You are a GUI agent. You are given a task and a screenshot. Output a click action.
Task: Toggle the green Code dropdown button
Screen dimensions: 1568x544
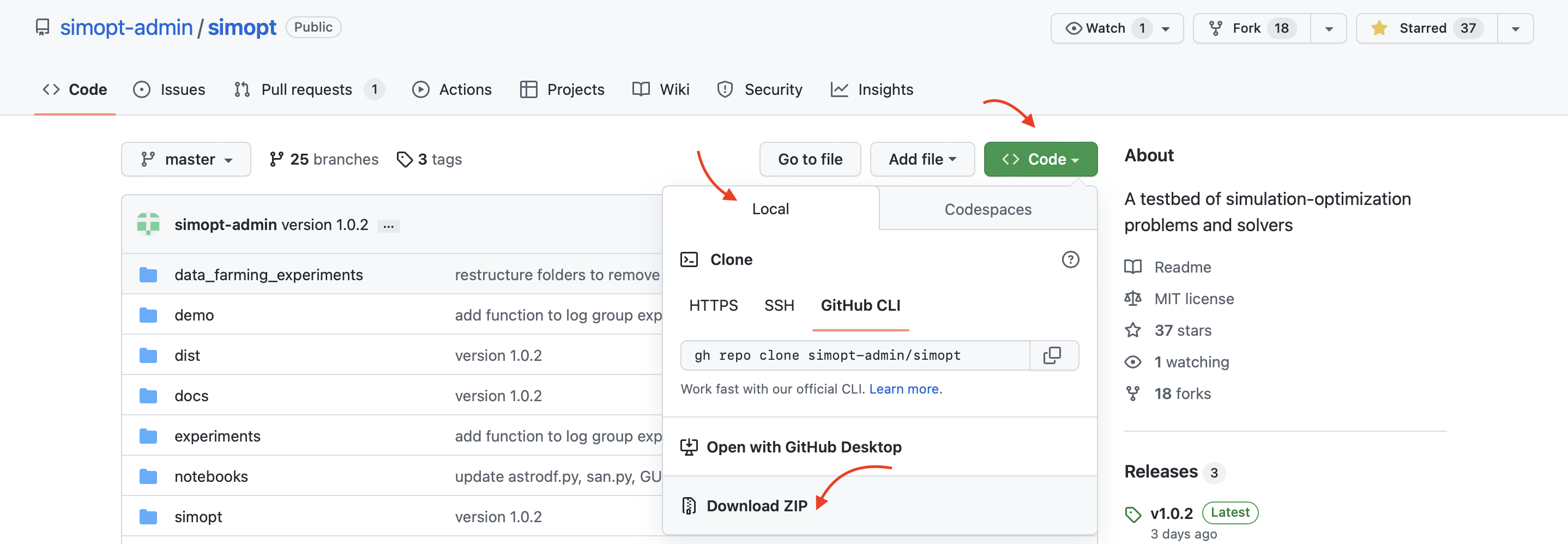[x=1040, y=159]
